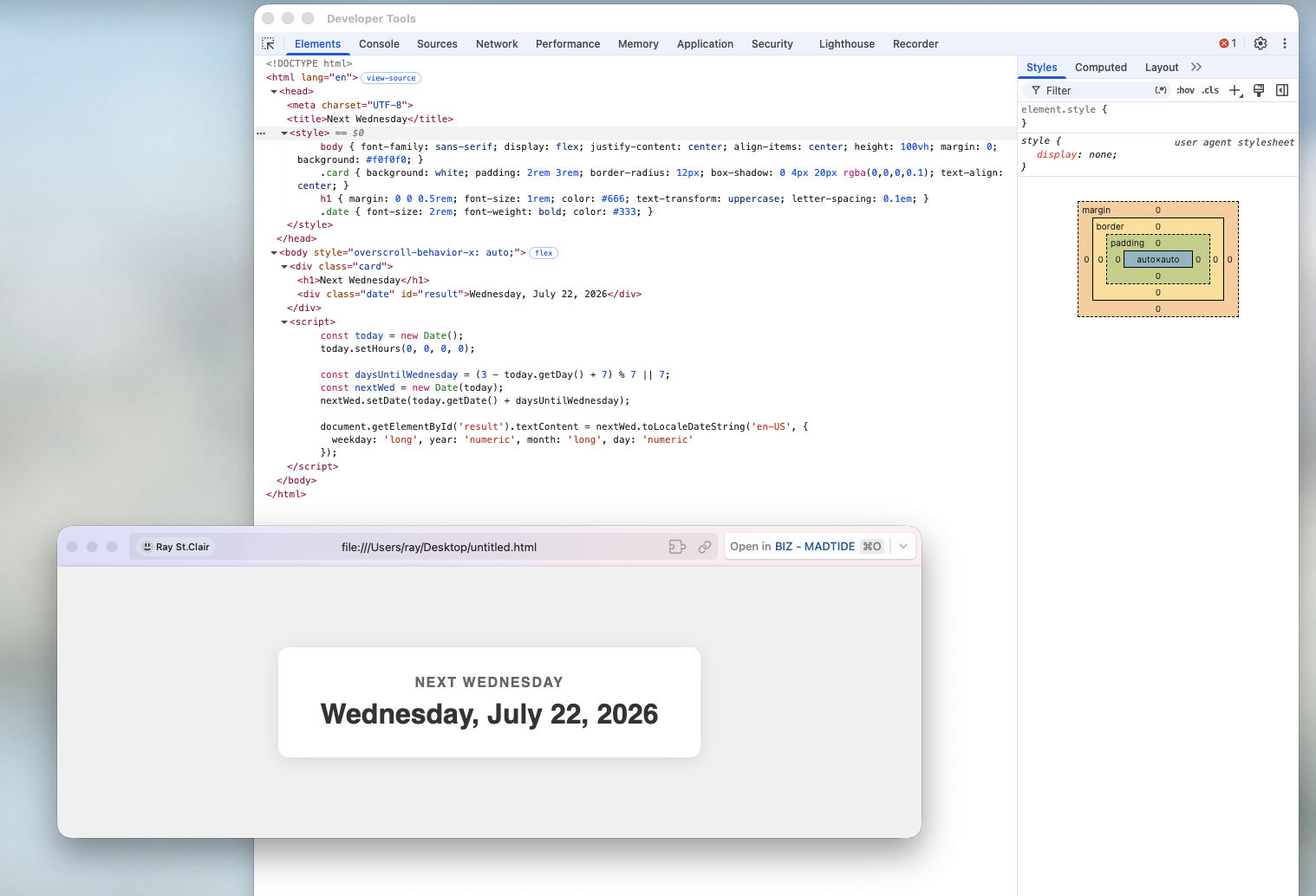The image size is (1316, 896).
Task: Click the ellipsis beside the style node
Action: (x=261, y=133)
